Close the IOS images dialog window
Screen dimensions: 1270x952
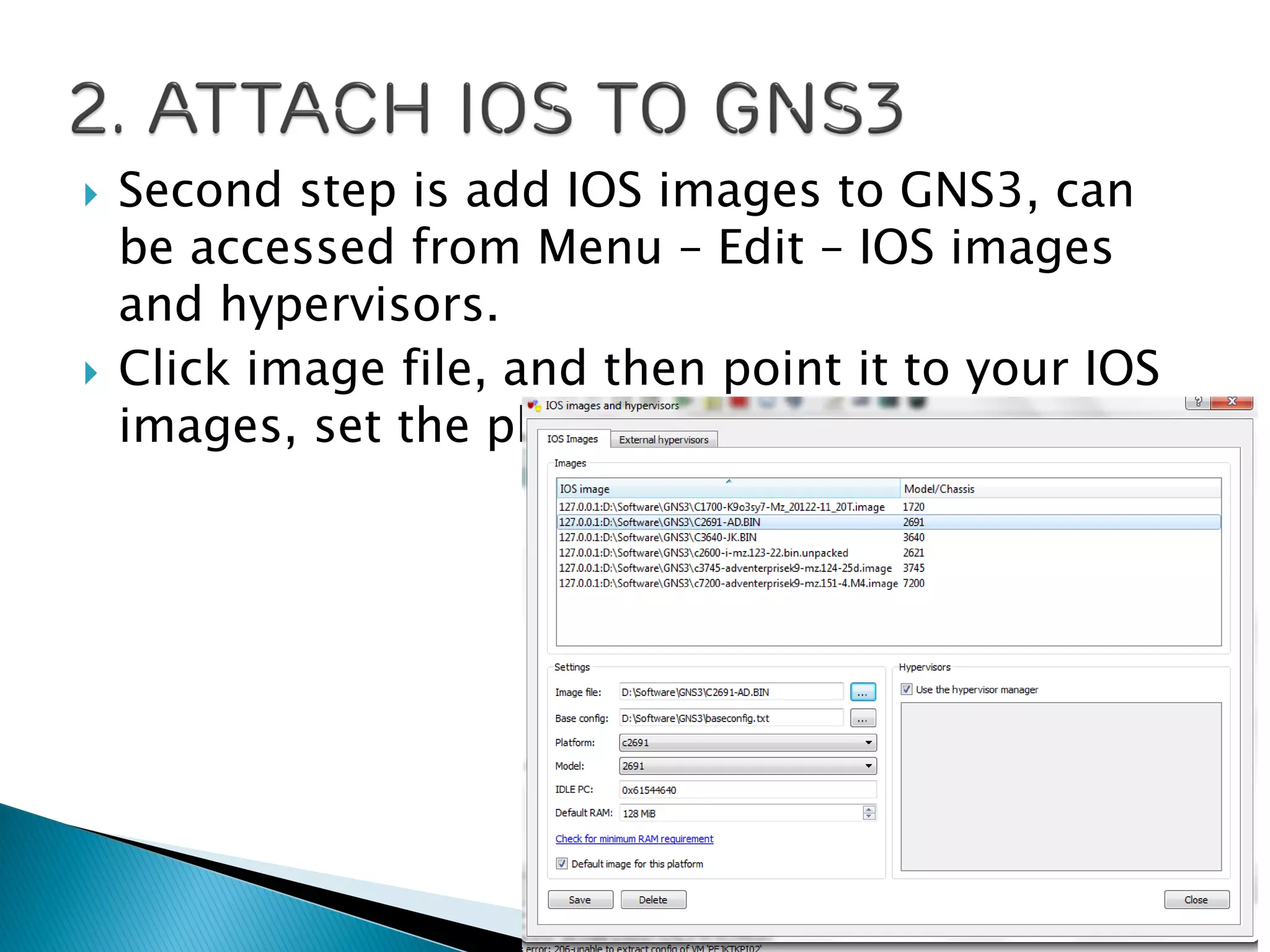point(1232,402)
